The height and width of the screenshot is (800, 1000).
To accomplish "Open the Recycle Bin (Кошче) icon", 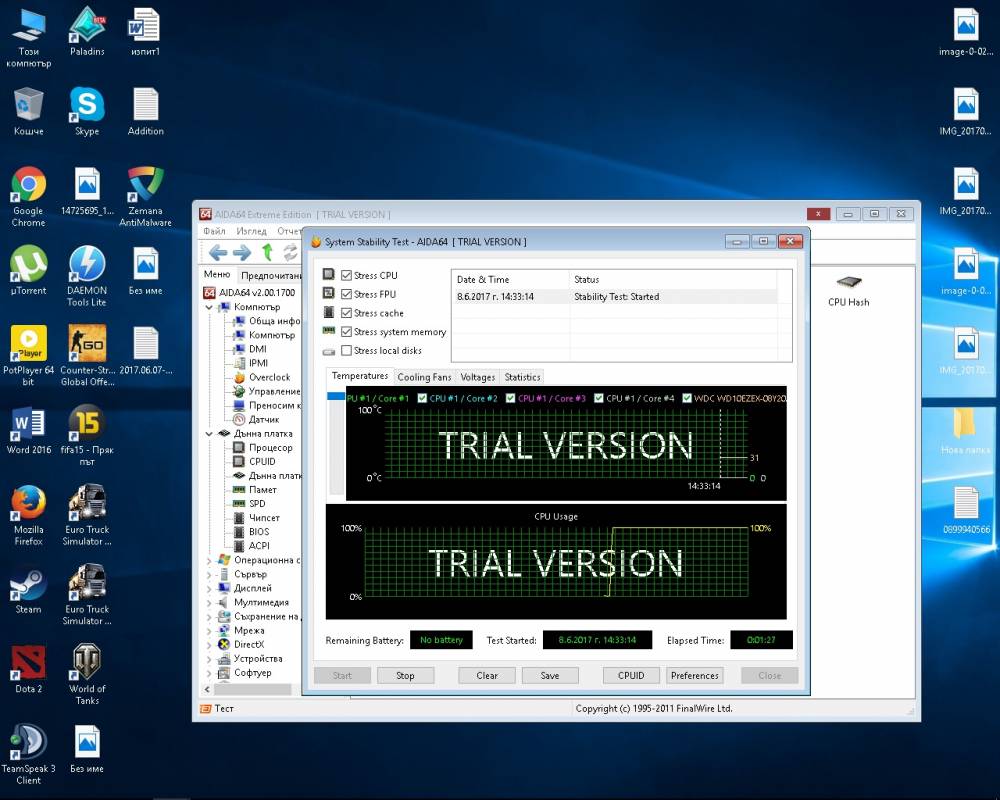I will [x=28, y=110].
